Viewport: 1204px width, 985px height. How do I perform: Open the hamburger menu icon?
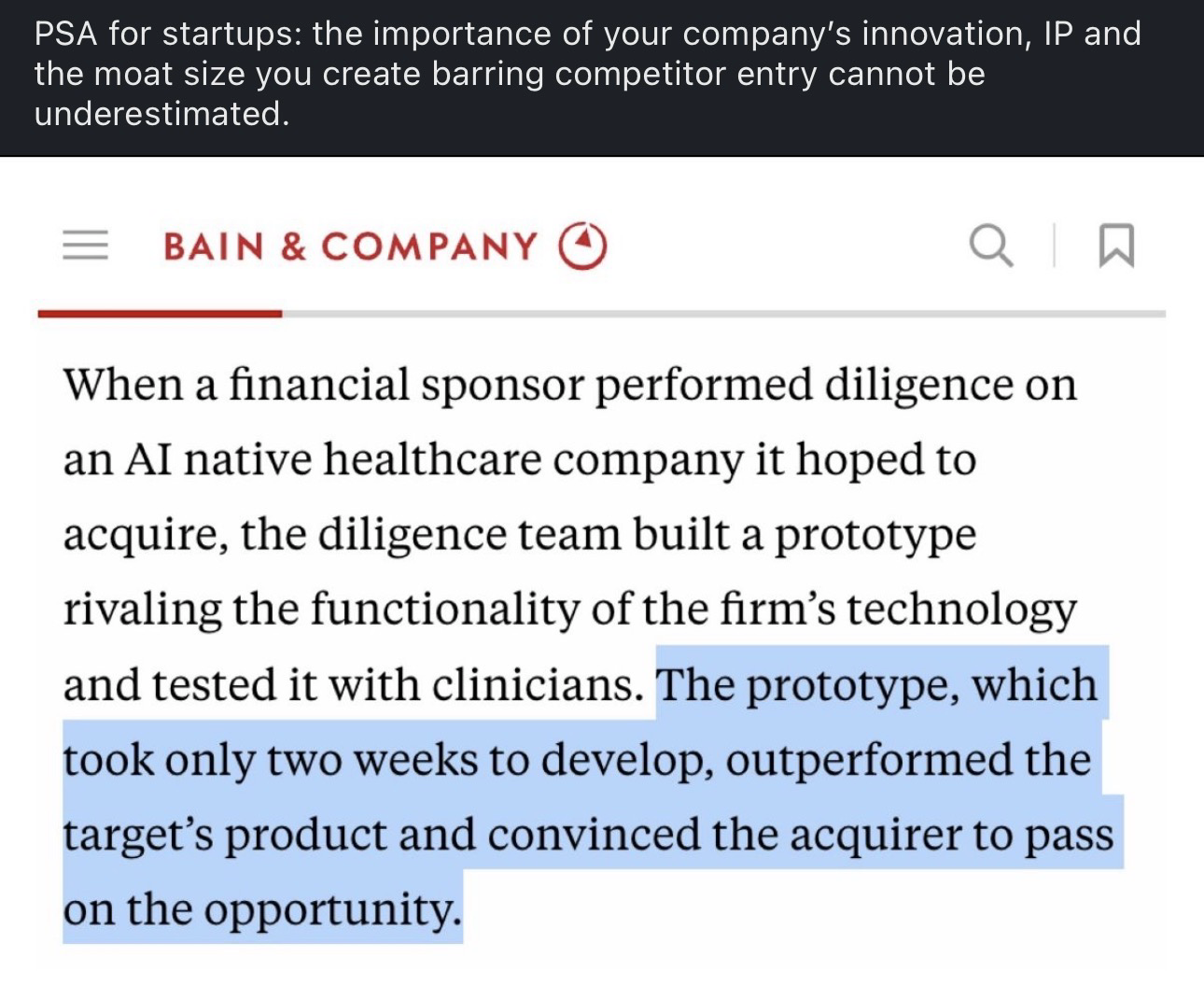click(86, 246)
